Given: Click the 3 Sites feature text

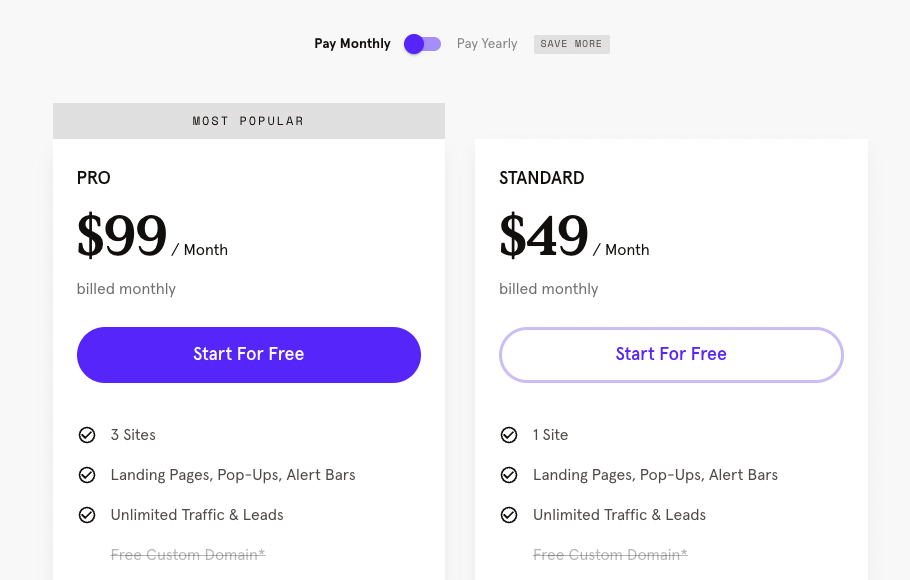Looking at the screenshot, I should coord(133,435).
